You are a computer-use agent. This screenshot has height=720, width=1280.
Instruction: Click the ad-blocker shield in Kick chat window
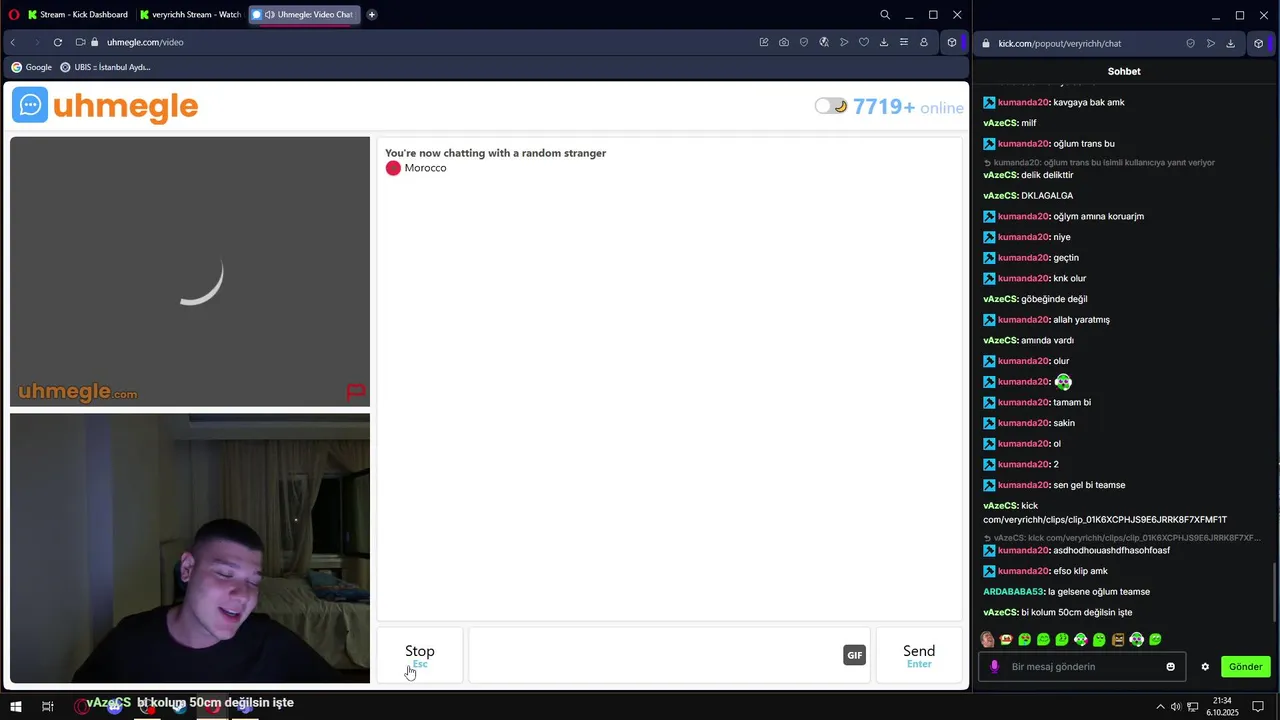tap(1190, 43)
